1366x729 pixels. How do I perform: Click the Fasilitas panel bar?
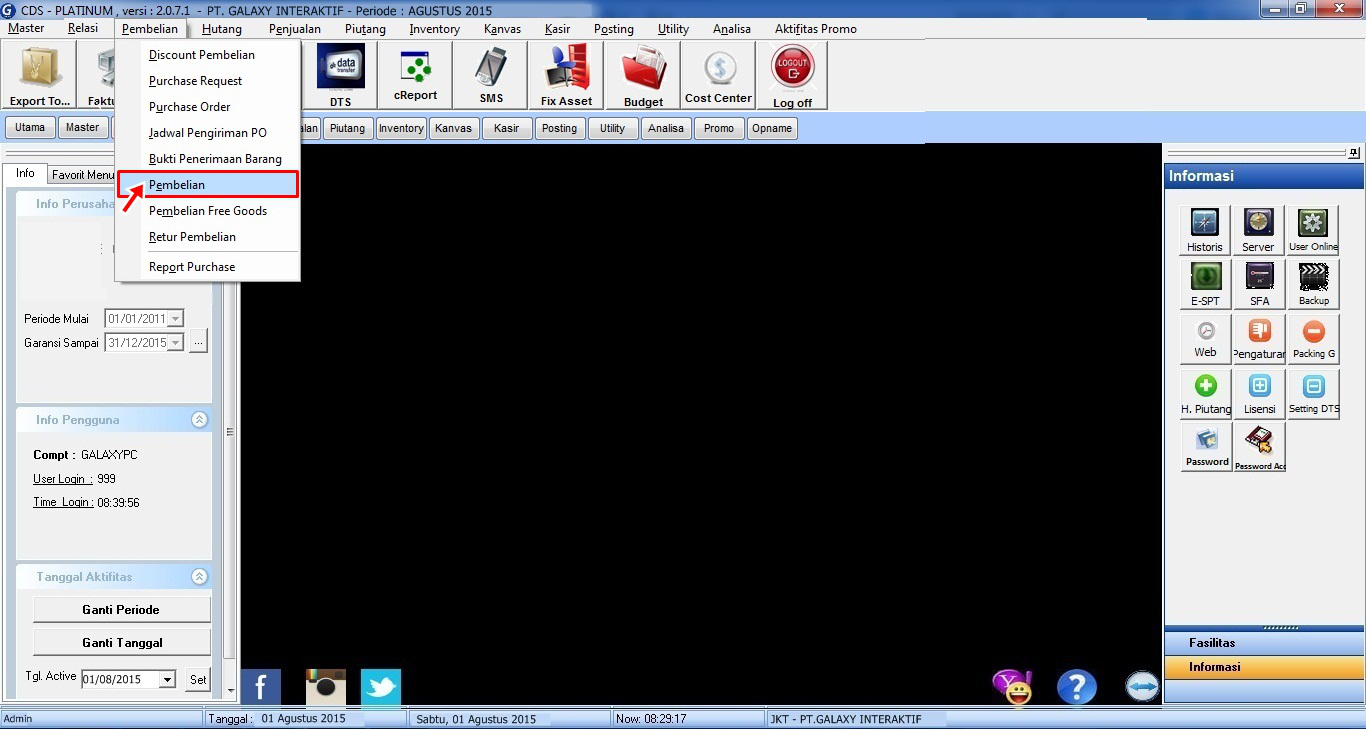click(1264, 643)
